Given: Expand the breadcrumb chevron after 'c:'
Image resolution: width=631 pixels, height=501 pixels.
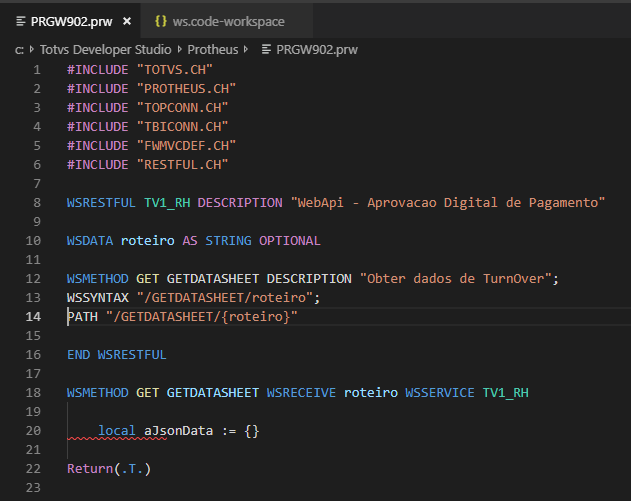Looking at the screenshot, I should (x=31, y=49).
